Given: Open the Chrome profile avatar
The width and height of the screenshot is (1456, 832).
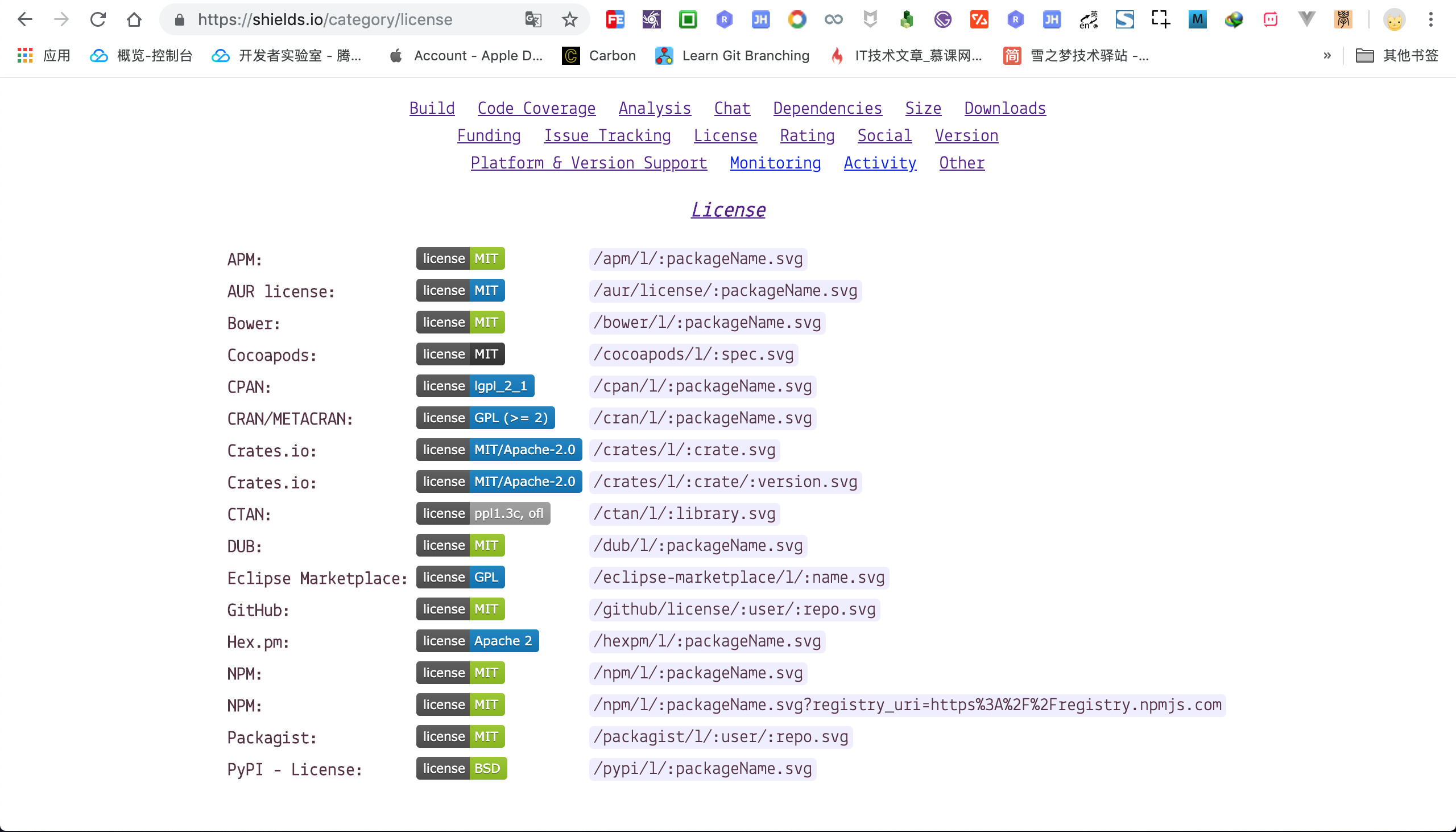Looking at the screenshot, I should click(1394, 19).
